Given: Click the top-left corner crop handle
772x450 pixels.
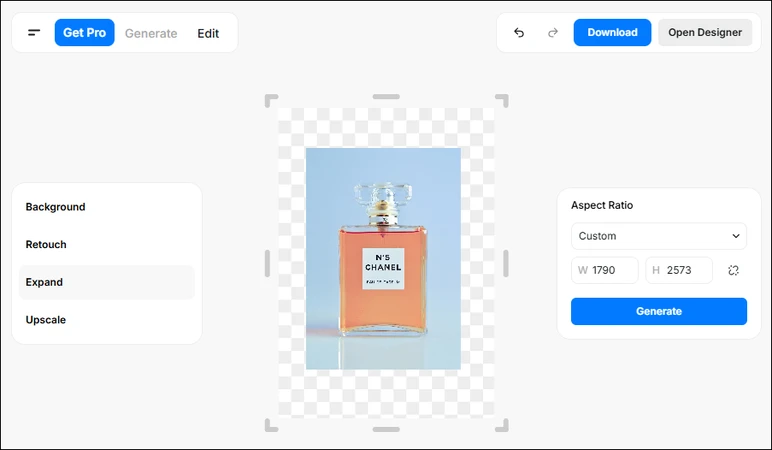Looking at the screenshot, I should tap(271, 100).
